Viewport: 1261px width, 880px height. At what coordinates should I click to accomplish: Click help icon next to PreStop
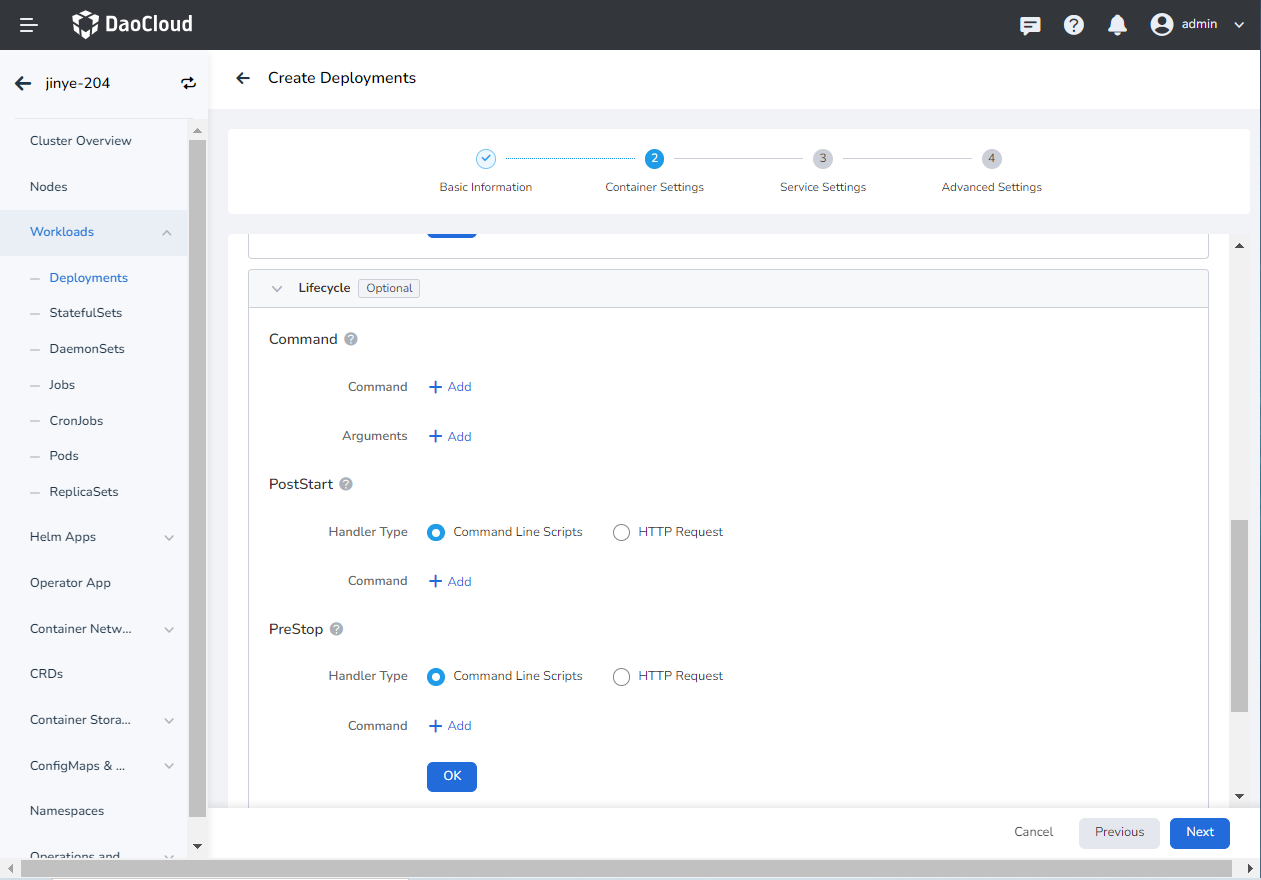point(336,629)
